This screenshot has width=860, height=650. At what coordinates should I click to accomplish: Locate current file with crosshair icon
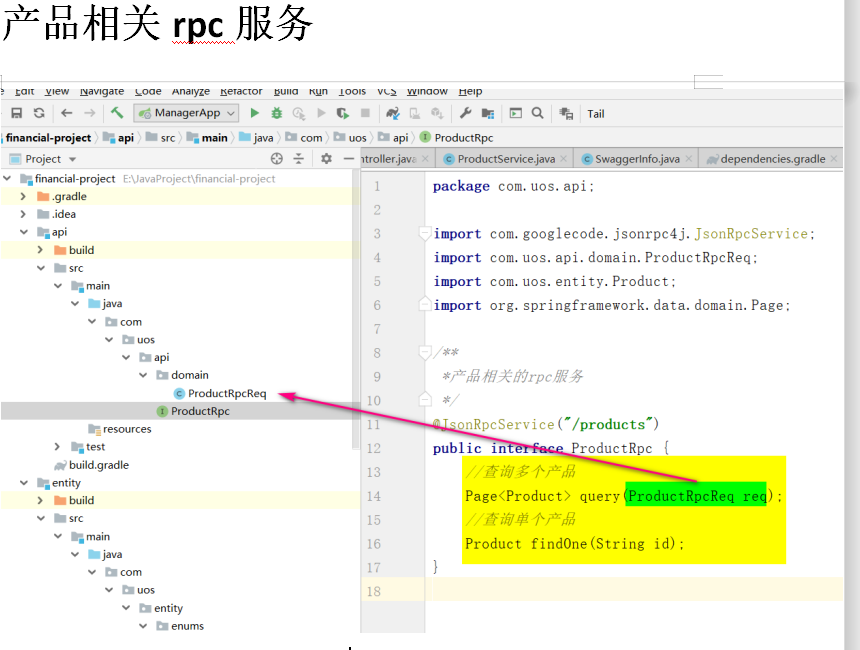click(277, 159)
